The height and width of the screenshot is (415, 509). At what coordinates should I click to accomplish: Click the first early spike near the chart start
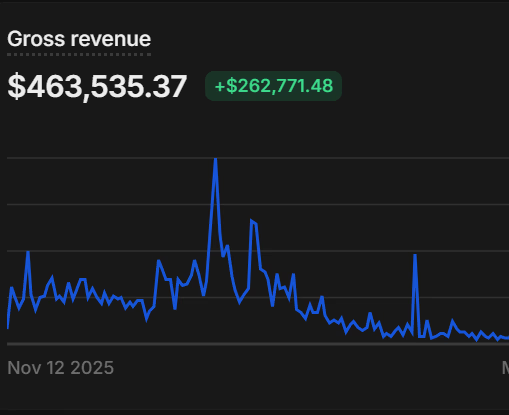[x=28, y=253]
